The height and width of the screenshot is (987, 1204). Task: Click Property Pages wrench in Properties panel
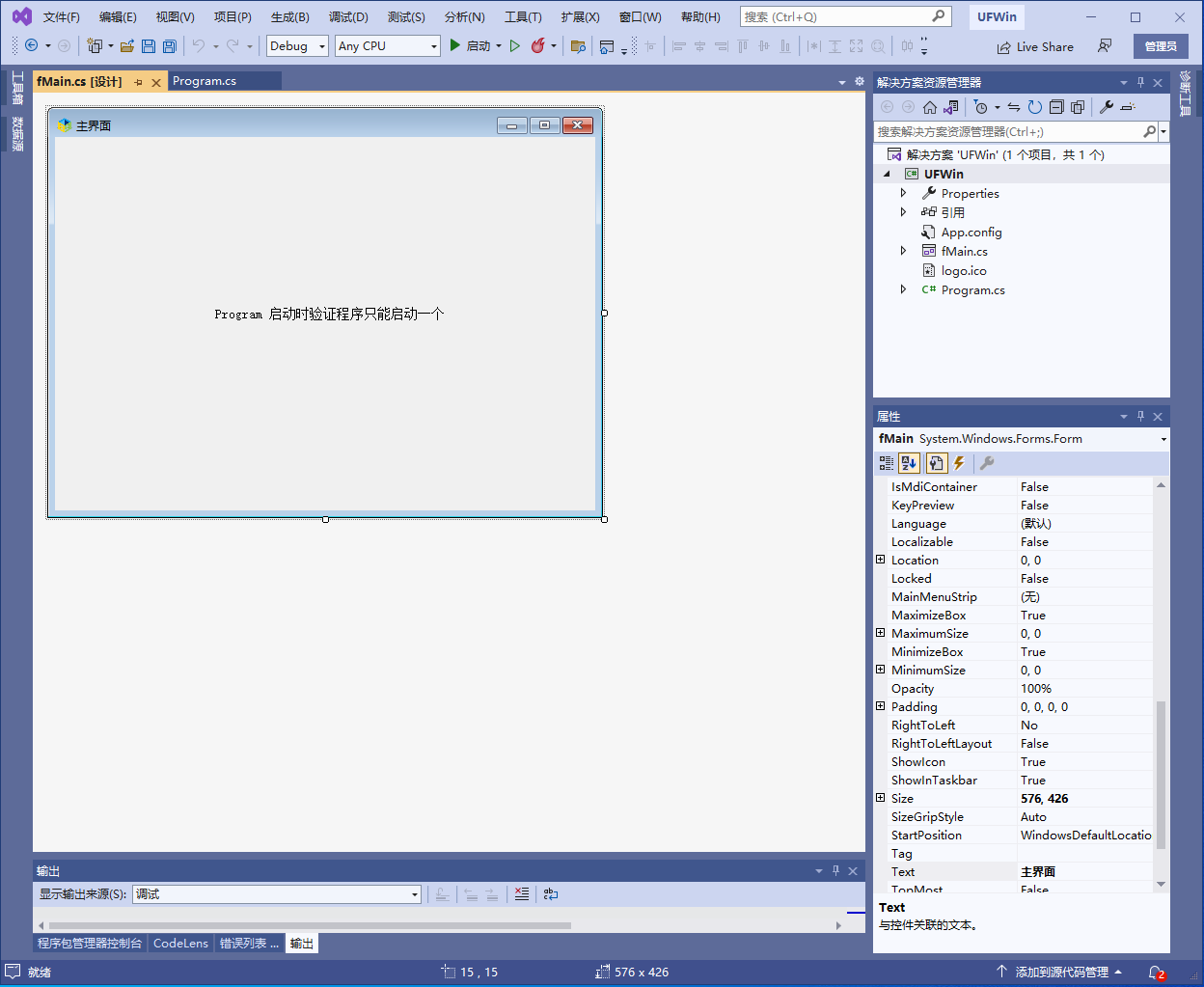(987, 463)
